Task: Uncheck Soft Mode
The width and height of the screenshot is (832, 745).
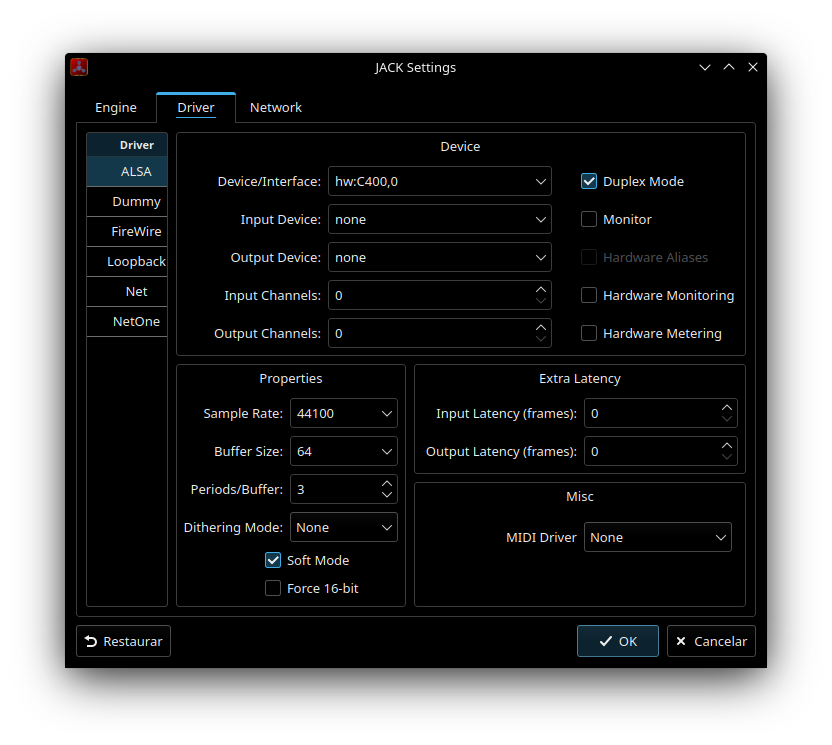Action: [273, 560]
